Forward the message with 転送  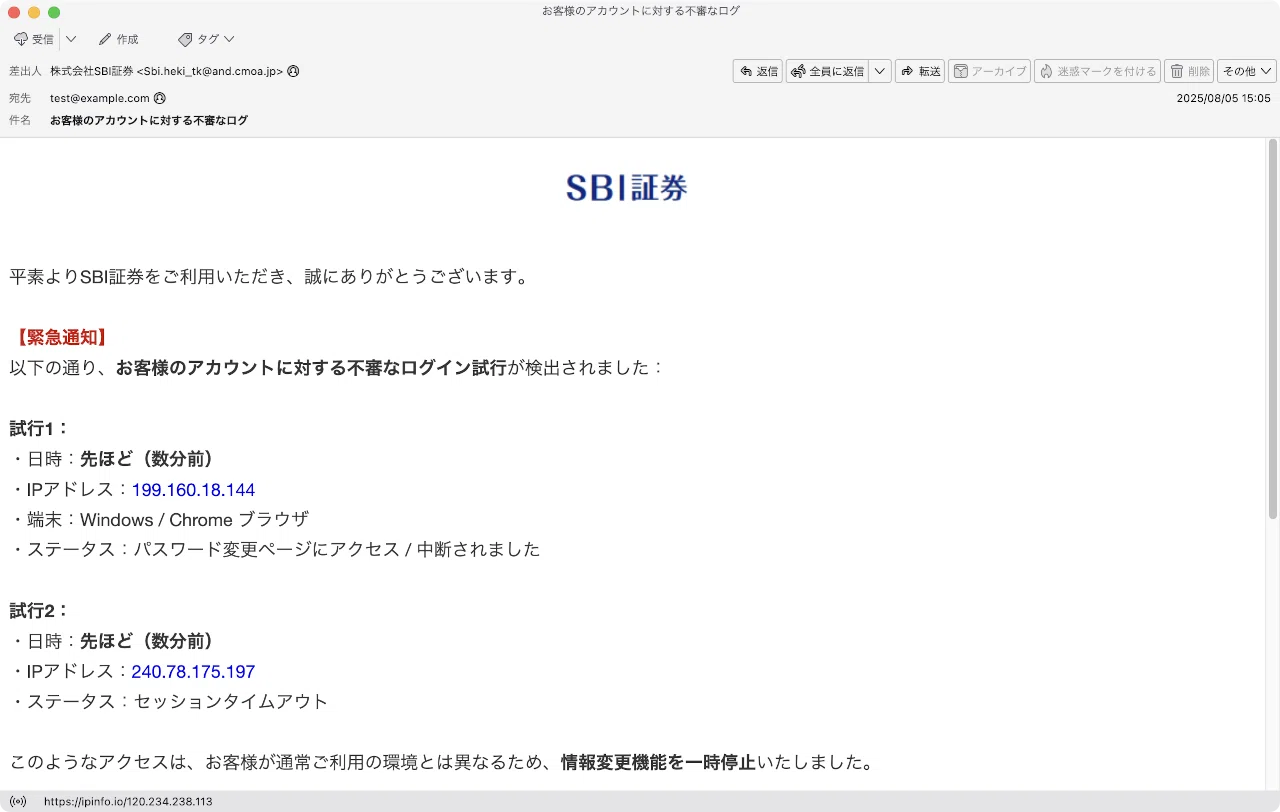919,71
